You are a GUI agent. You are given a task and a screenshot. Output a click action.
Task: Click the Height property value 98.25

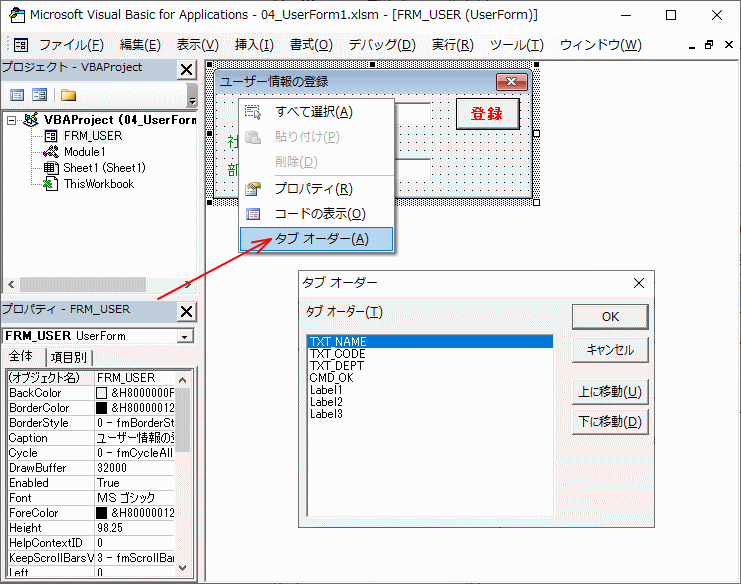(135, 528)
